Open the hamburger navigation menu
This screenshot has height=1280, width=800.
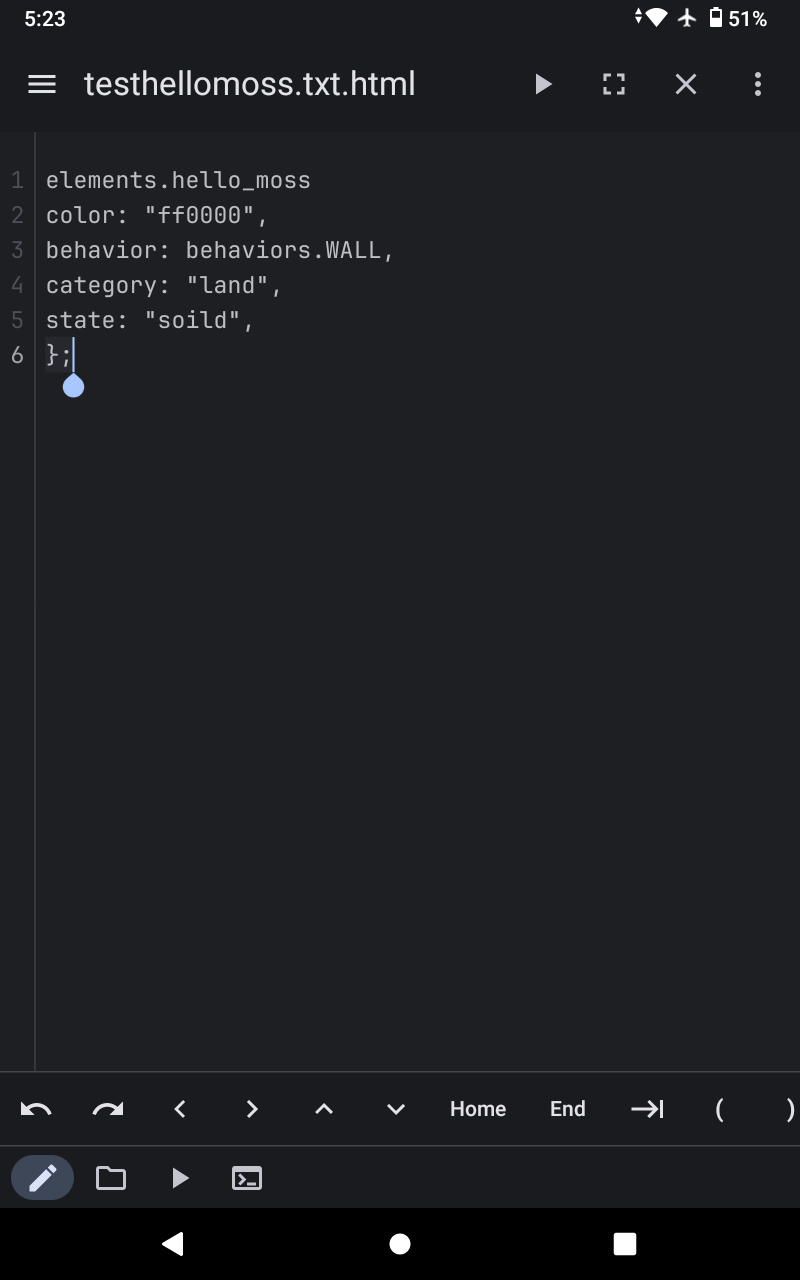pos(42,84)
